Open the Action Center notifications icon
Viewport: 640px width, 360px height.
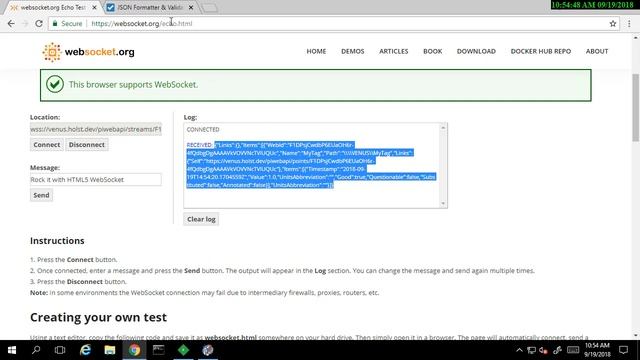[623, 350]
